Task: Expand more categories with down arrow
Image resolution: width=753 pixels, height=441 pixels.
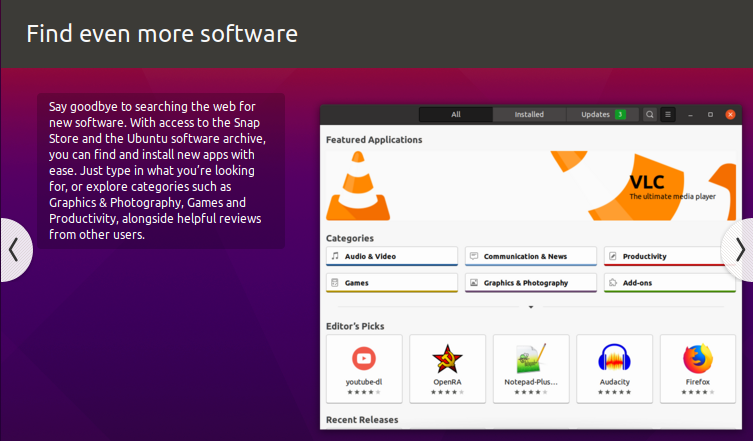Action: 531,307
